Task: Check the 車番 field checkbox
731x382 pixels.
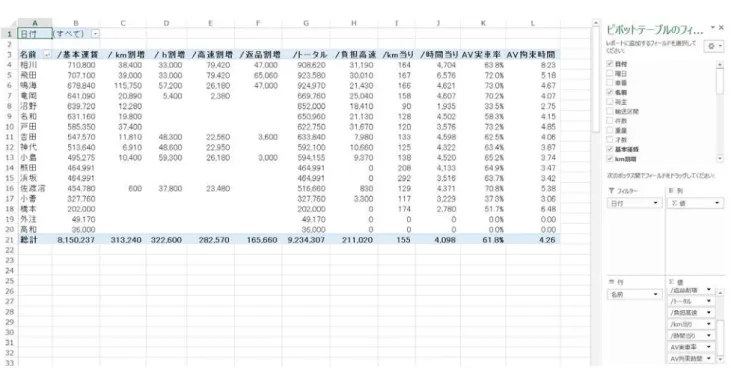Action: pos(609,83)
